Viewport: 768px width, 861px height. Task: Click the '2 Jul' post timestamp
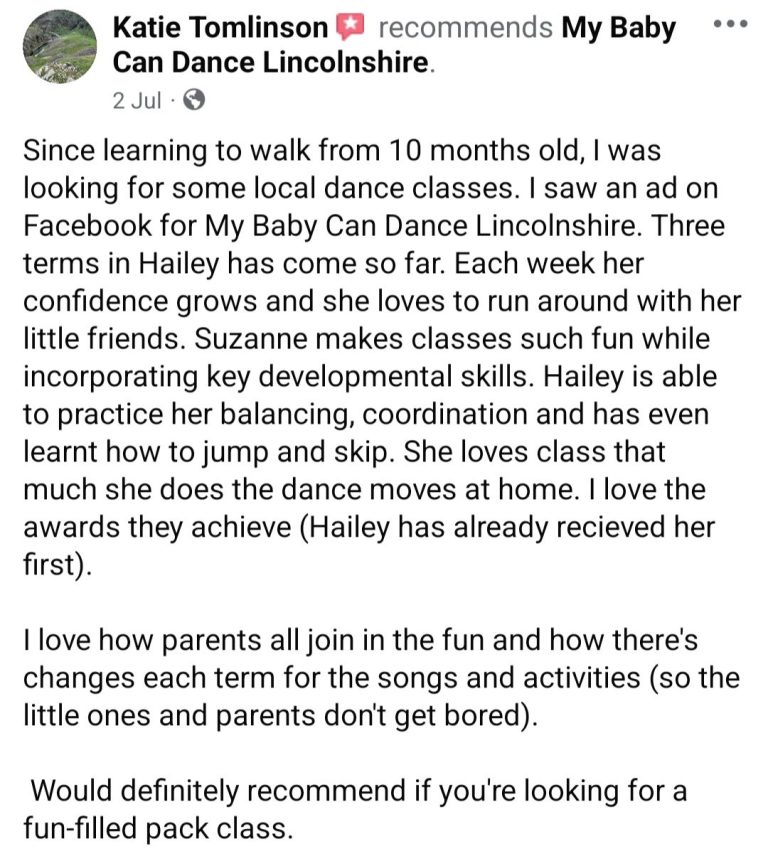point(137,100)
